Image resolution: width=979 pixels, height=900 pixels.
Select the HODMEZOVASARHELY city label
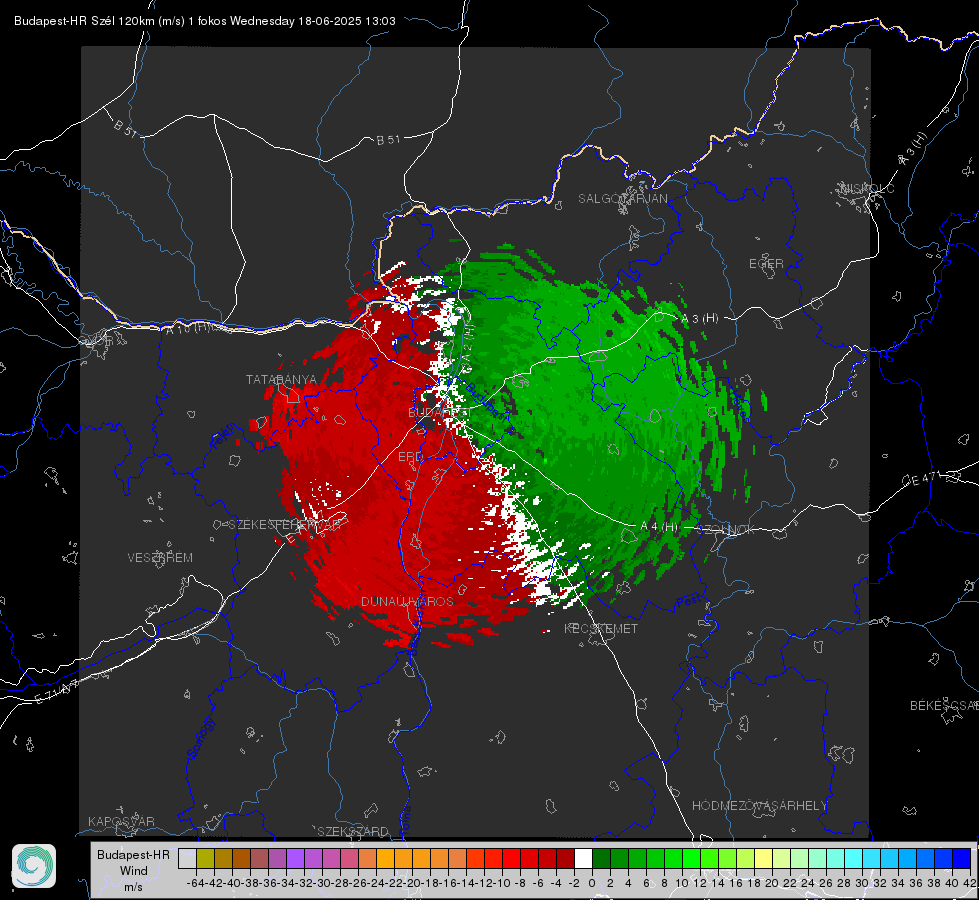click(759, 806)
